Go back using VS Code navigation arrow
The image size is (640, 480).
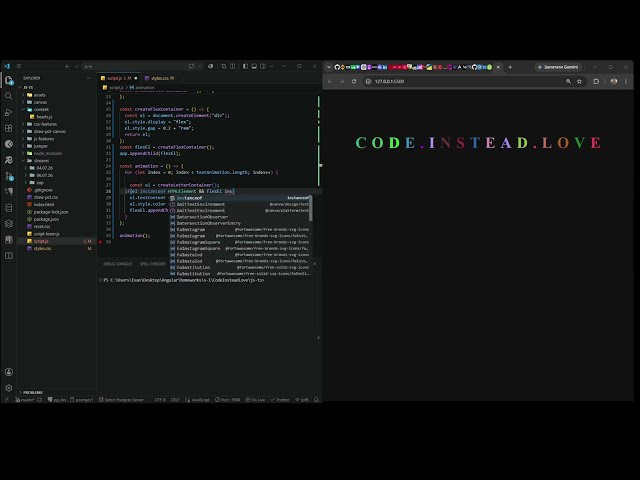point(67,66)
